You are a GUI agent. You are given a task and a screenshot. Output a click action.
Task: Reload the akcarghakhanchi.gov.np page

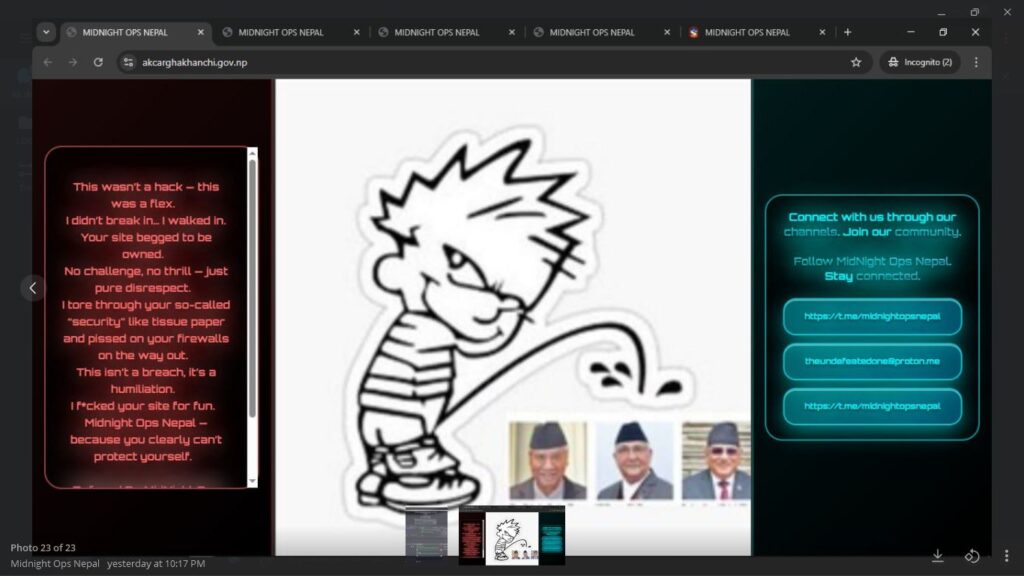tap(98, 62)
